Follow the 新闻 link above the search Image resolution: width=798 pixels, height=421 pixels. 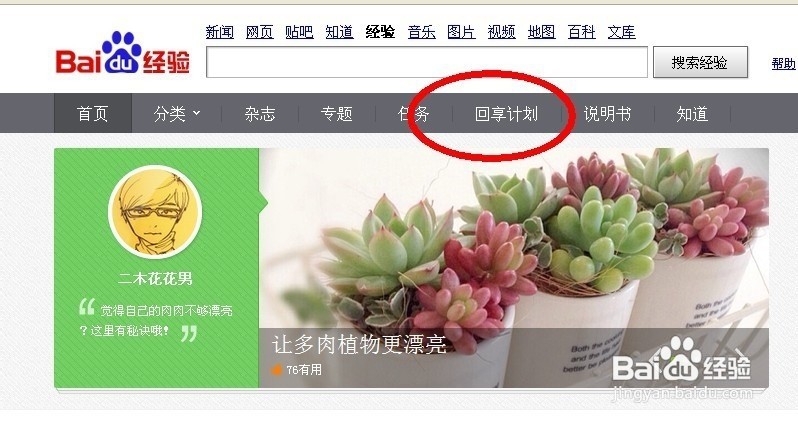tap(219, 32)
